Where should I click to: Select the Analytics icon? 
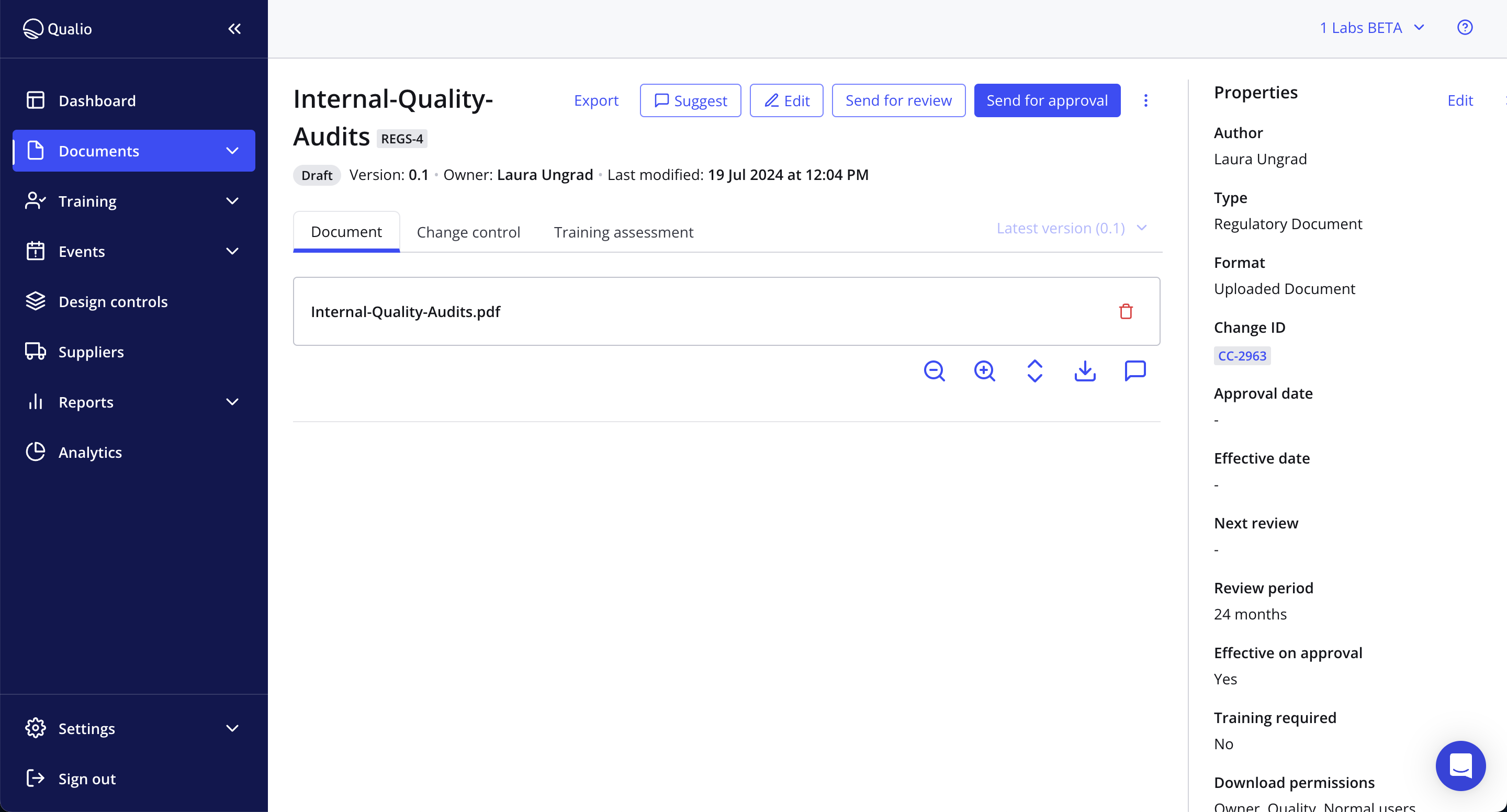35,452
